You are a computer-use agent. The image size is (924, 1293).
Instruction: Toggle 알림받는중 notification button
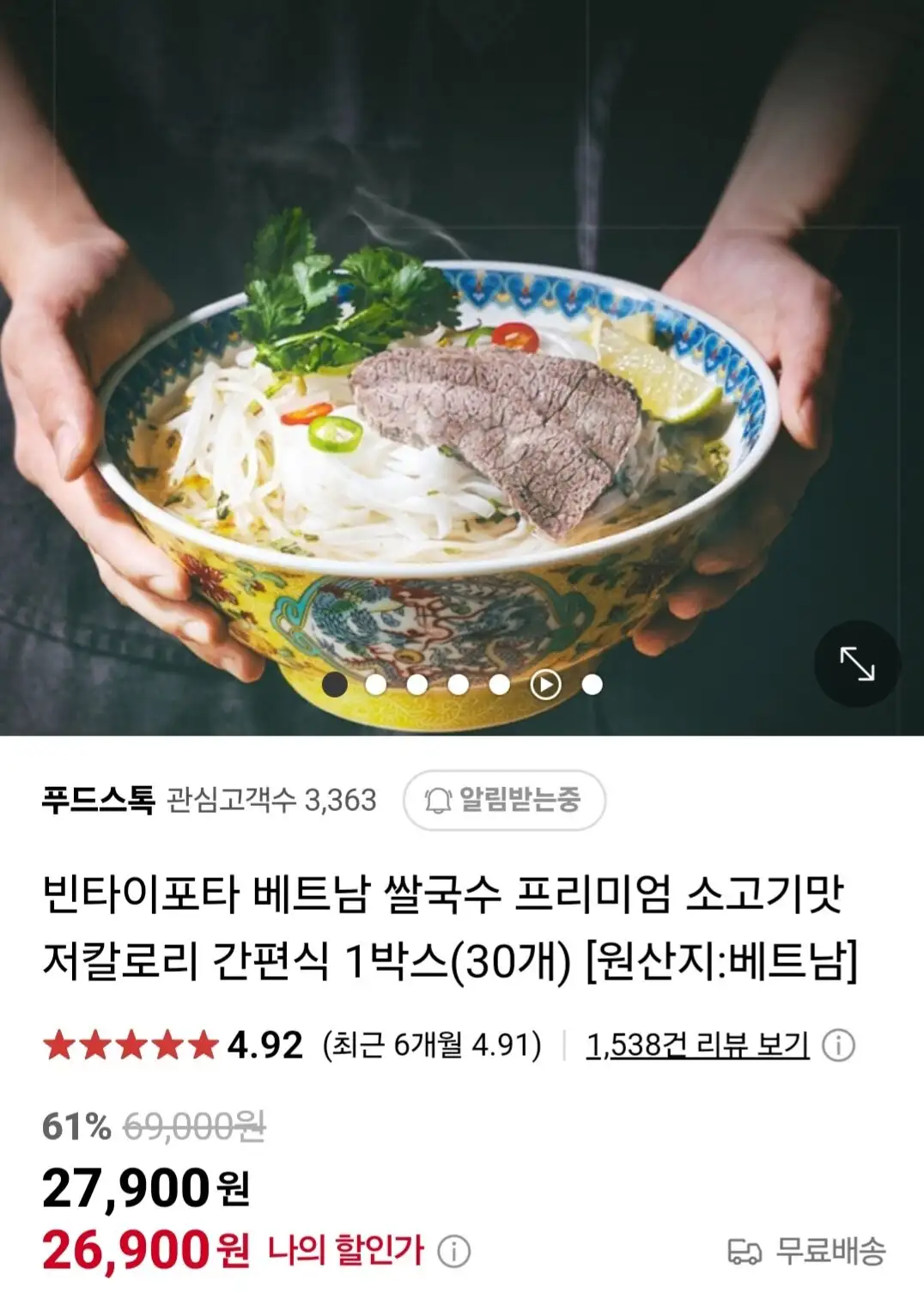(505, 801)
